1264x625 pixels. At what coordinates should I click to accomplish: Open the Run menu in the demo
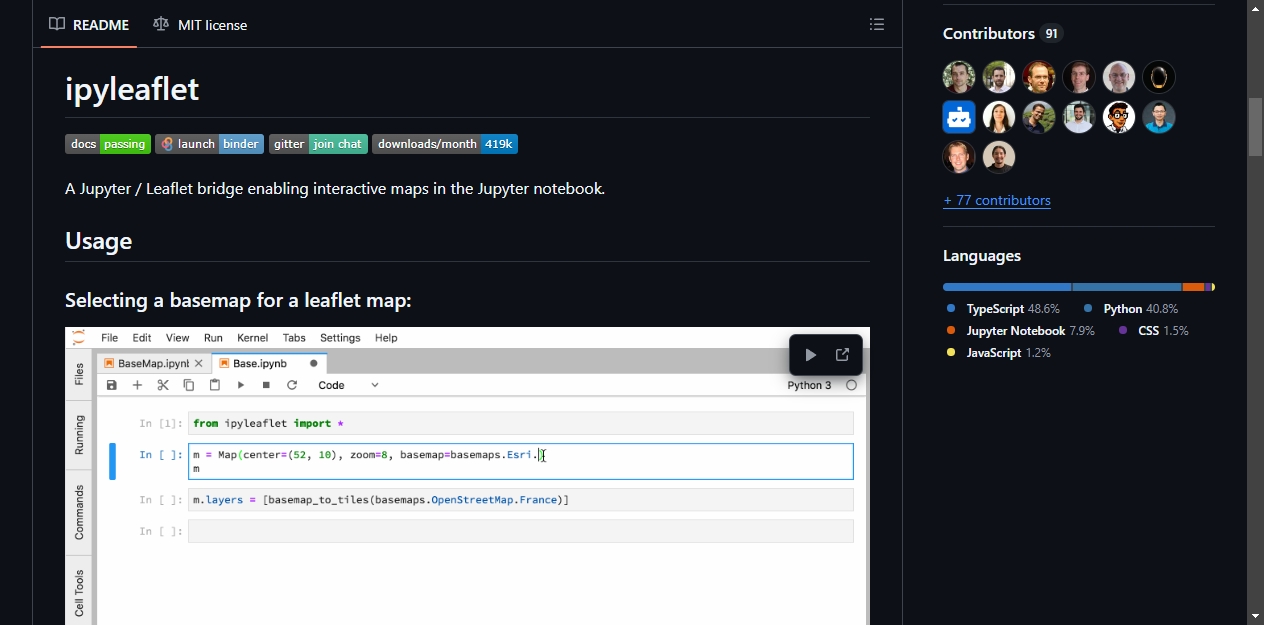coord(213,338)
